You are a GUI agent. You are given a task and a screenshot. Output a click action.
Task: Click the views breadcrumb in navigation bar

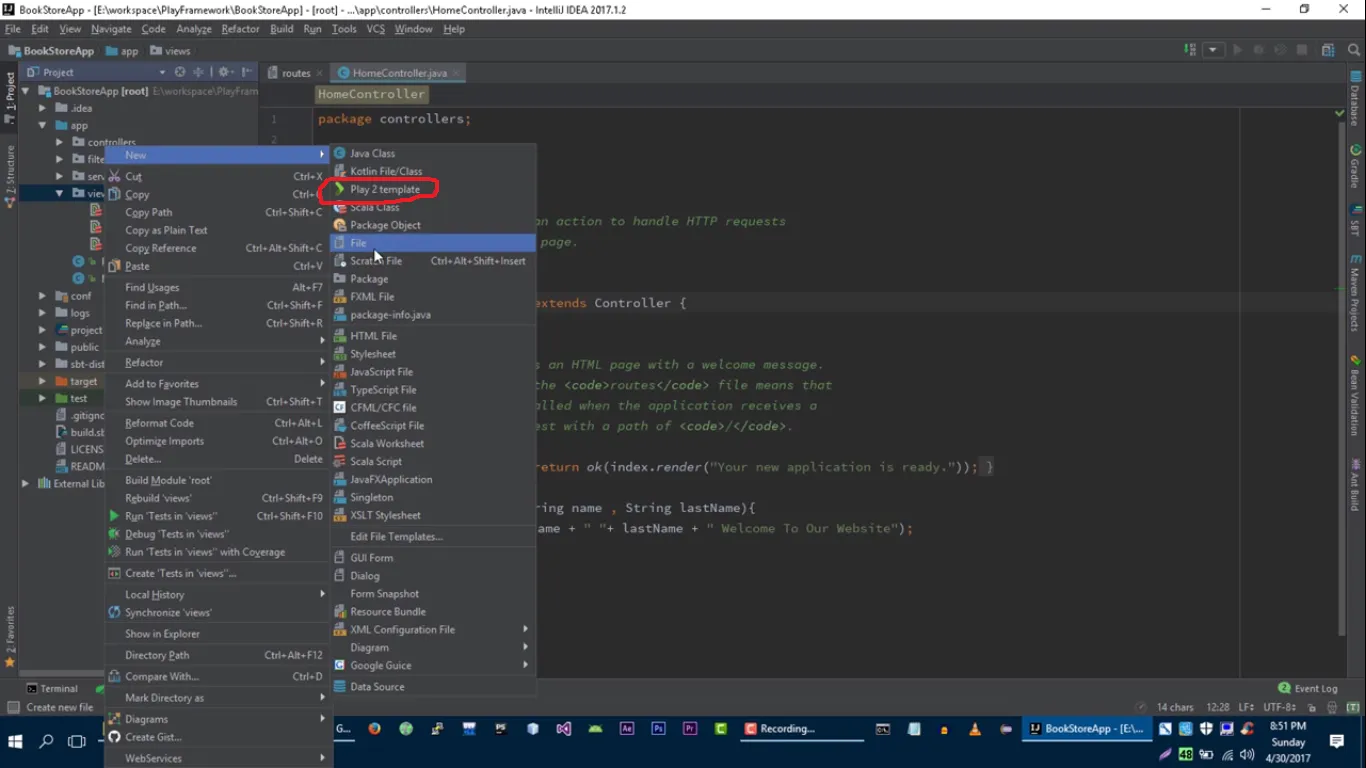[171, 51]
